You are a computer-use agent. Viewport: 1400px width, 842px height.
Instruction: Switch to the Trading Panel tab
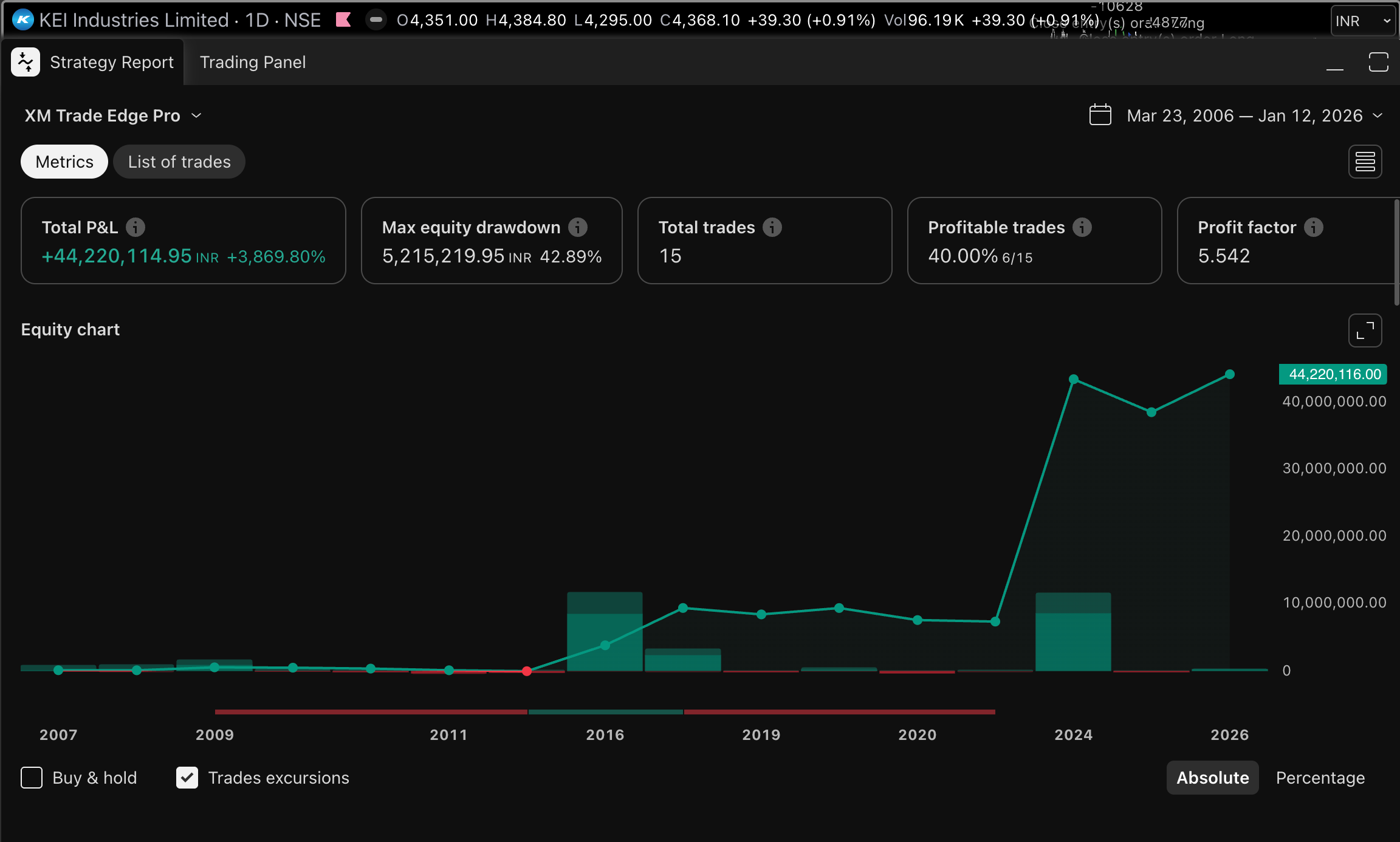[x=252, y=62]
